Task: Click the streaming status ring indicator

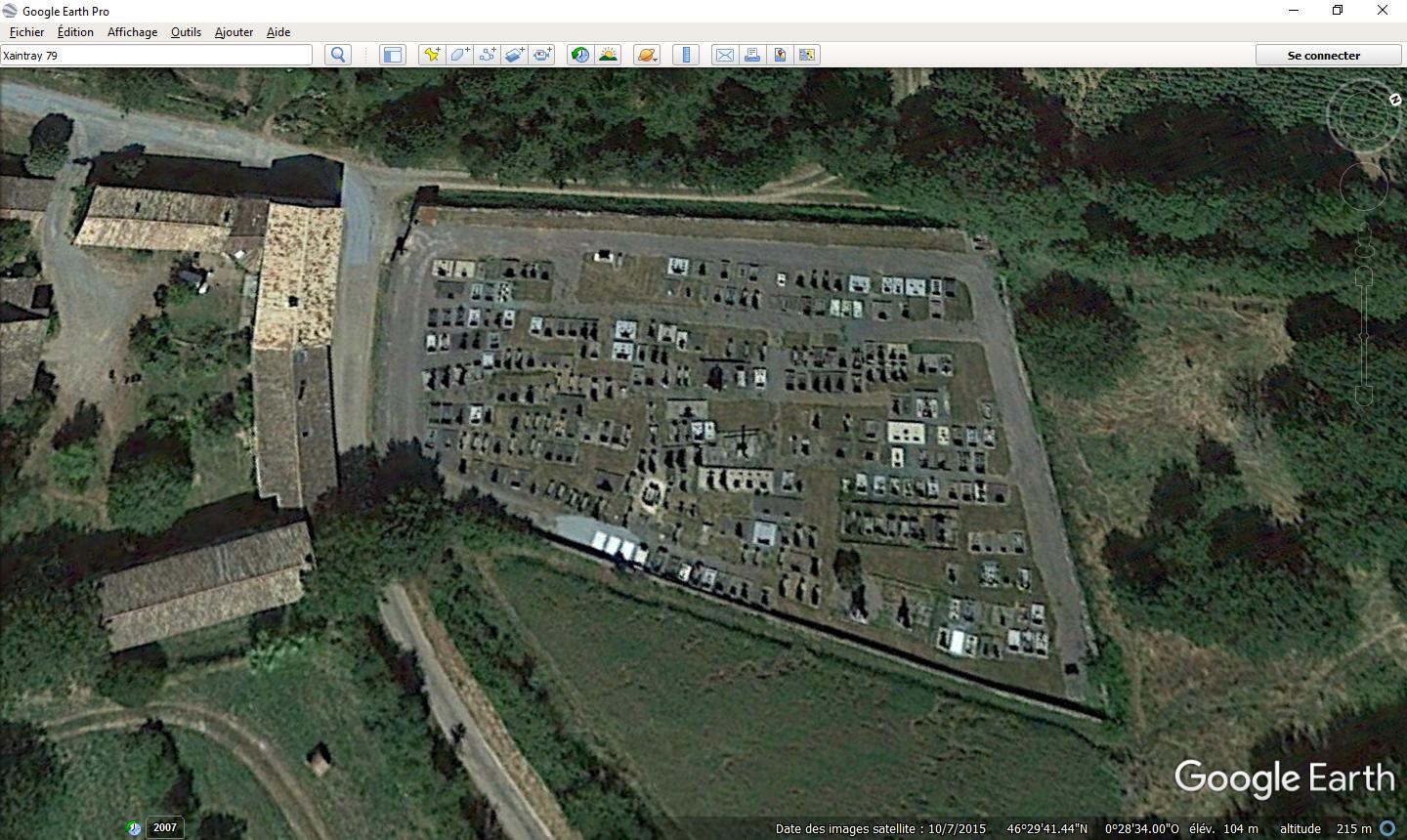Action: [x=1387, y=828]
